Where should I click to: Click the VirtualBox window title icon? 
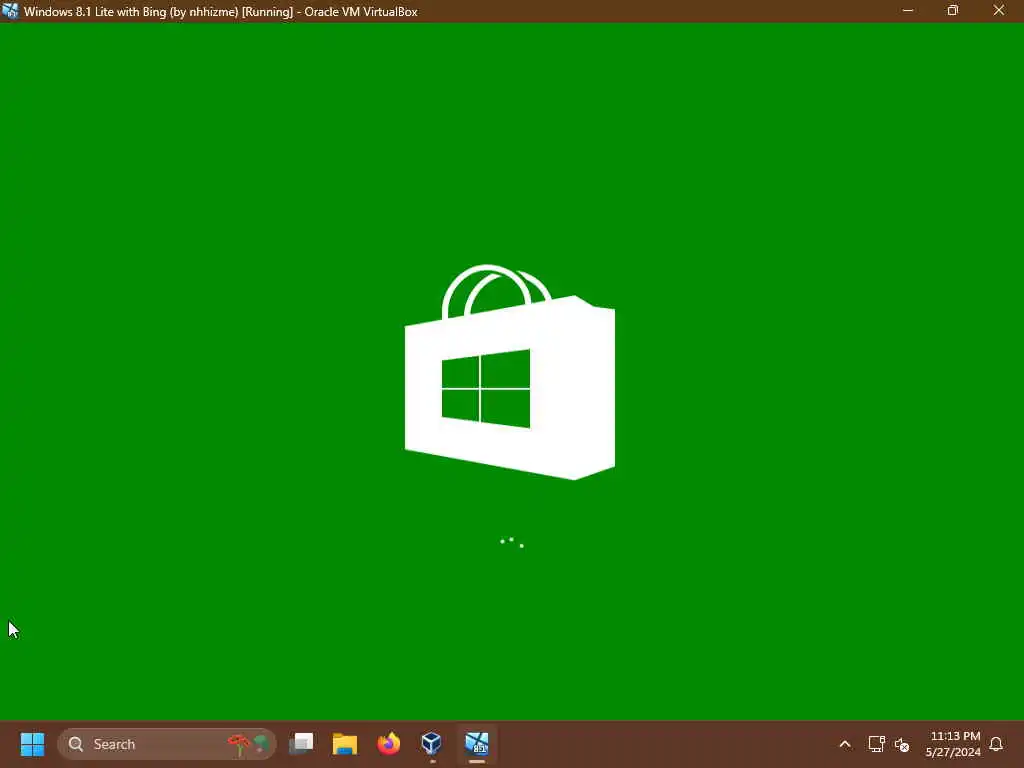[x=10, y=11]
